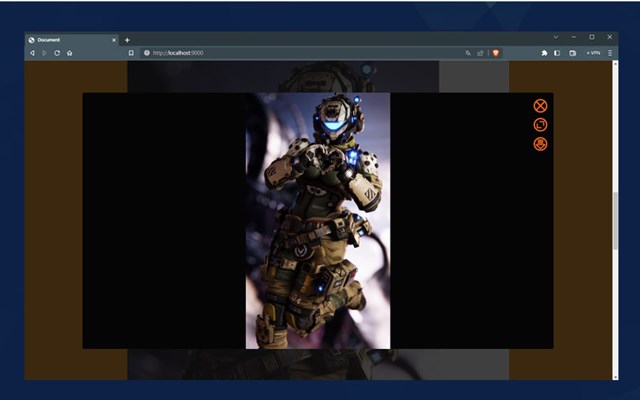Viewport: 640px width, 400px height.
Task: Minimize the browser window
Action: pos(573,37)
